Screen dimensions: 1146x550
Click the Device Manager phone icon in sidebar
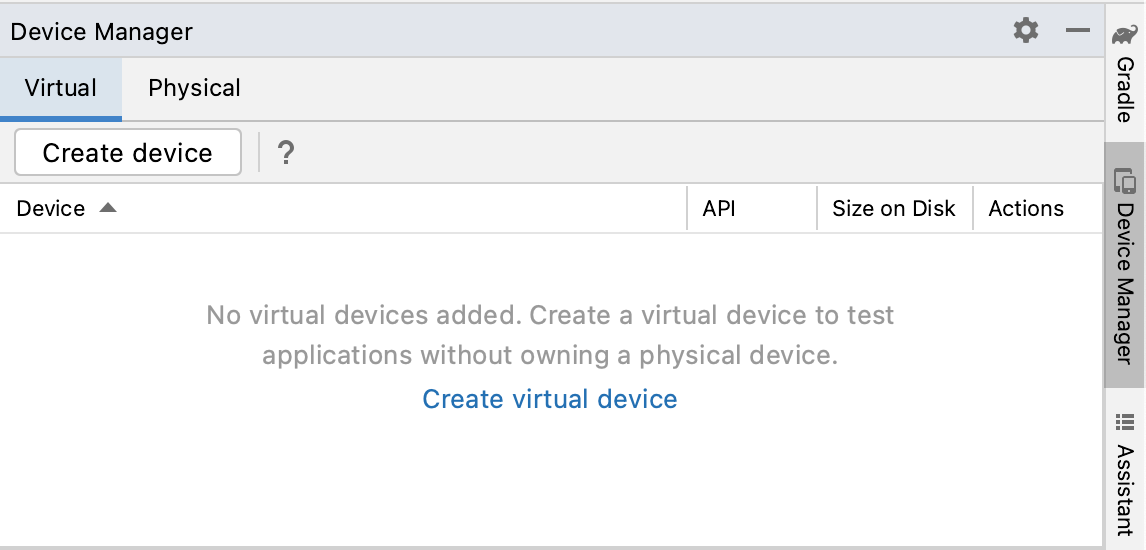tap(1125, 181)
